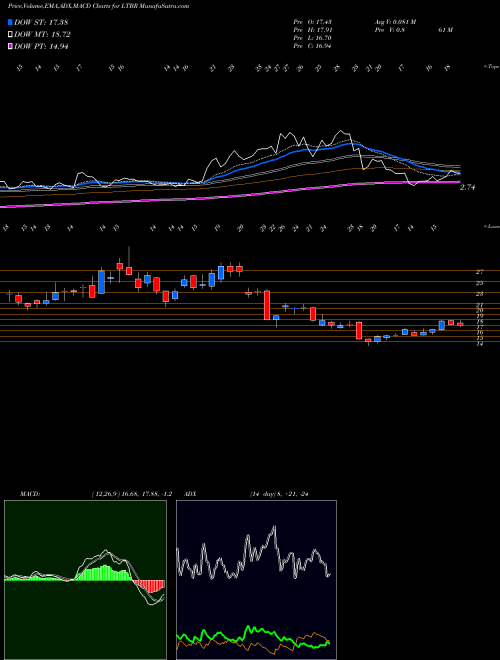Viewport: 500px width, 660px height.
Task: Open the dark blue ADX chart panel
Action: [256, 580]
